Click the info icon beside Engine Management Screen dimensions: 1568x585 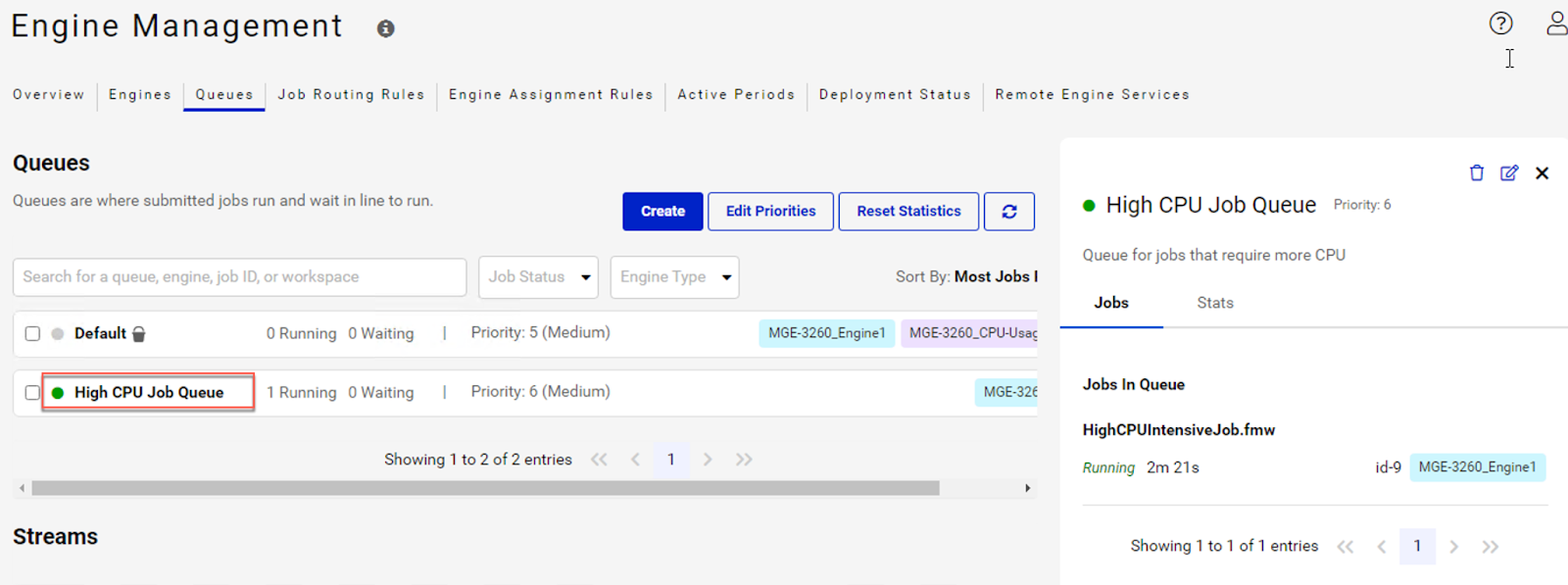[x=386, y=28]
